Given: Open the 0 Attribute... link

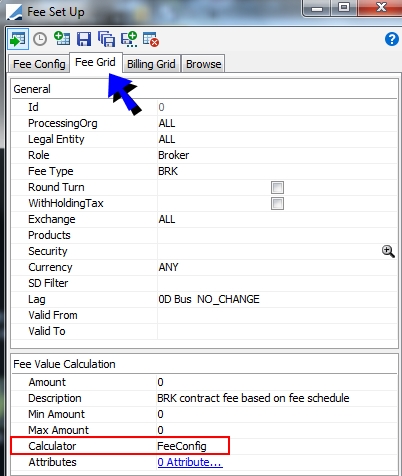Looking at the screenshot, I should coord(190,462).
